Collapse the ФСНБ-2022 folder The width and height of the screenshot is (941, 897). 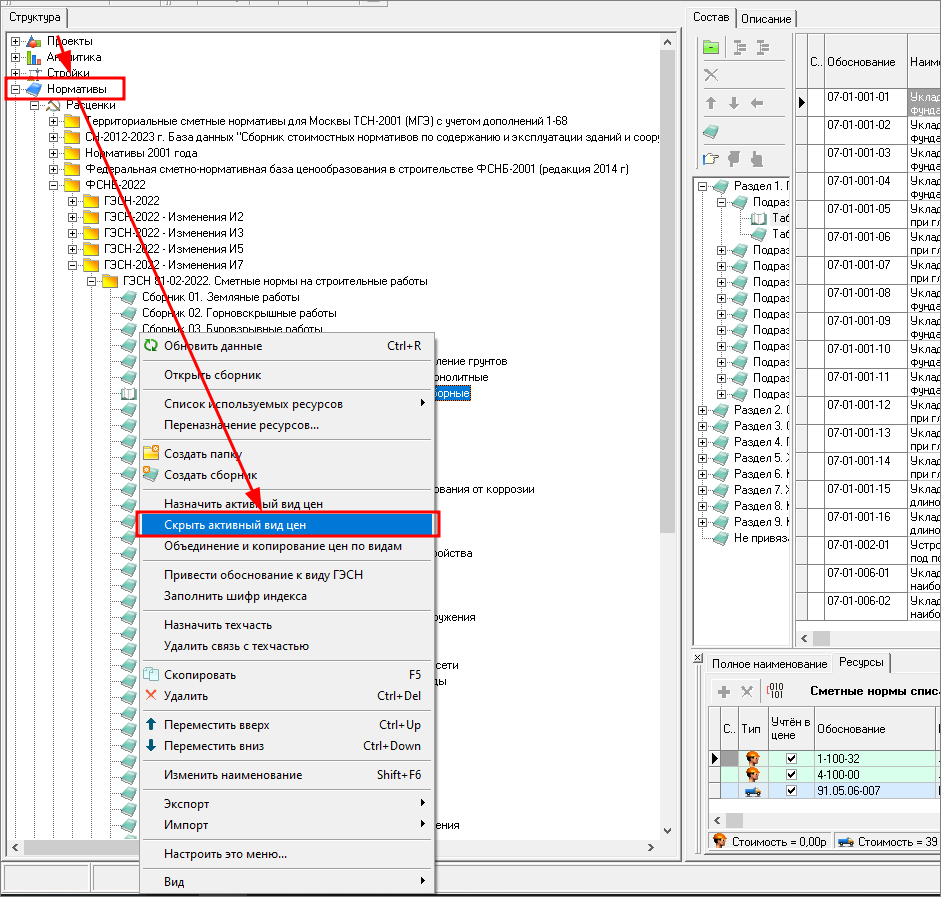tap(54, 185)
